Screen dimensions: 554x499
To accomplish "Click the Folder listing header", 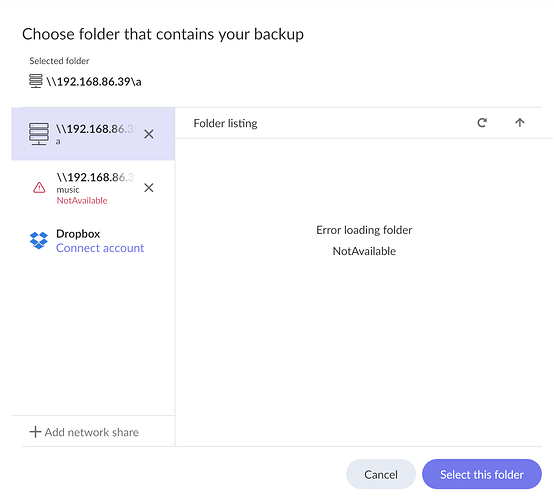I will coord(225,123).
